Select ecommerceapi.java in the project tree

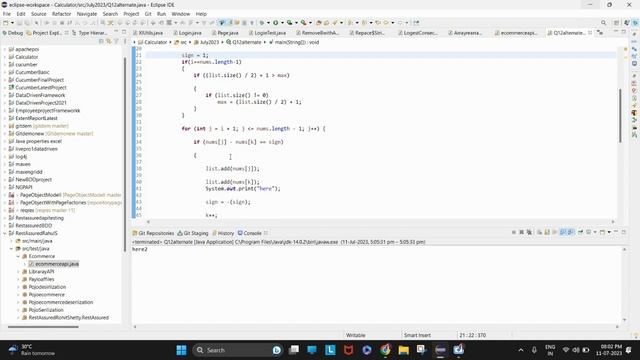coord(54,264)
